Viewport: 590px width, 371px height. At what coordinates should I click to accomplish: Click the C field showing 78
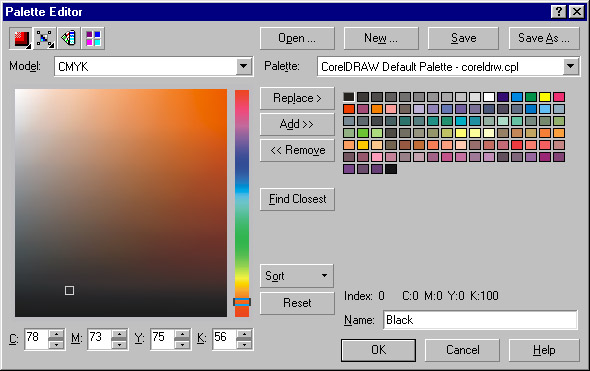[37, 339]
